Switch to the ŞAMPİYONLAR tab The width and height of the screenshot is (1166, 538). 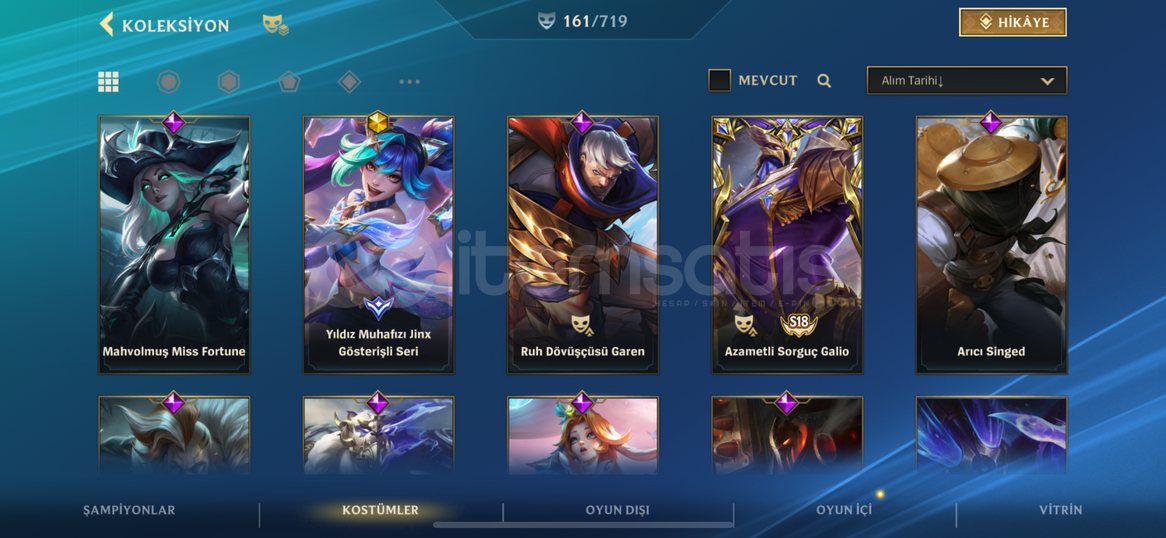[129, 510]
